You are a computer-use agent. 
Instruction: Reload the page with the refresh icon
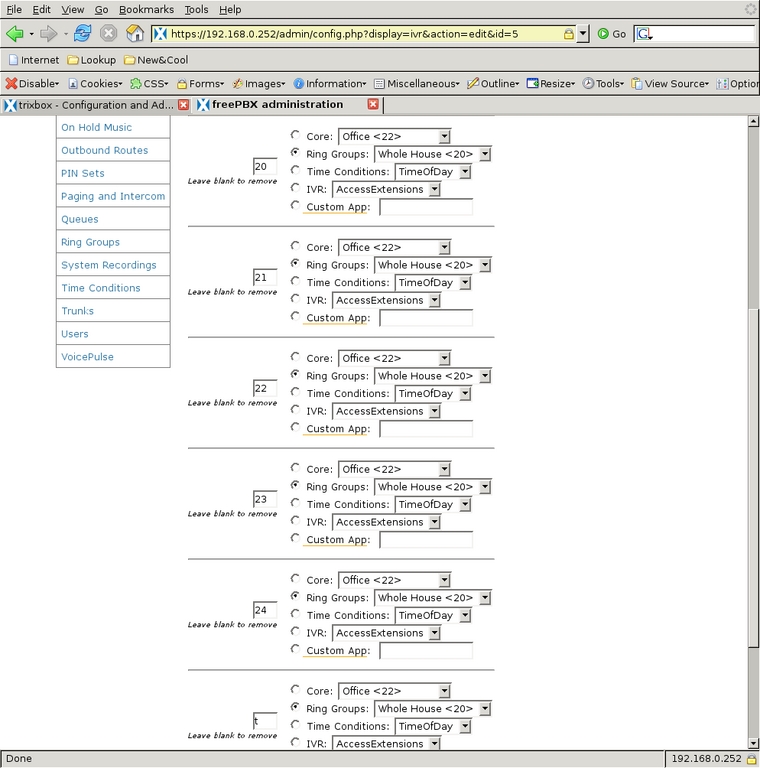82,33
